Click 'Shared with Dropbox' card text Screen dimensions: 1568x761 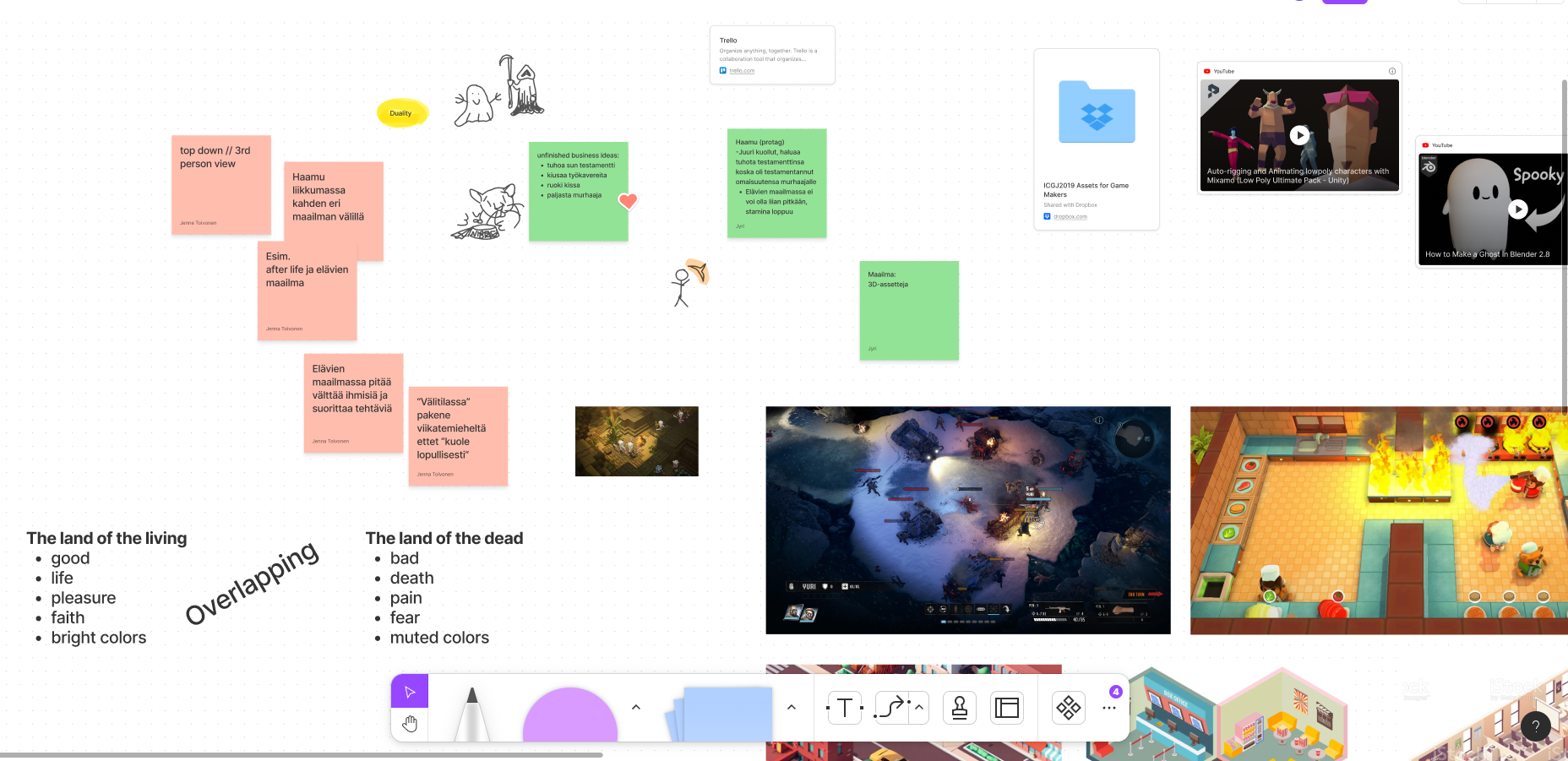[x=1070, y=205]
